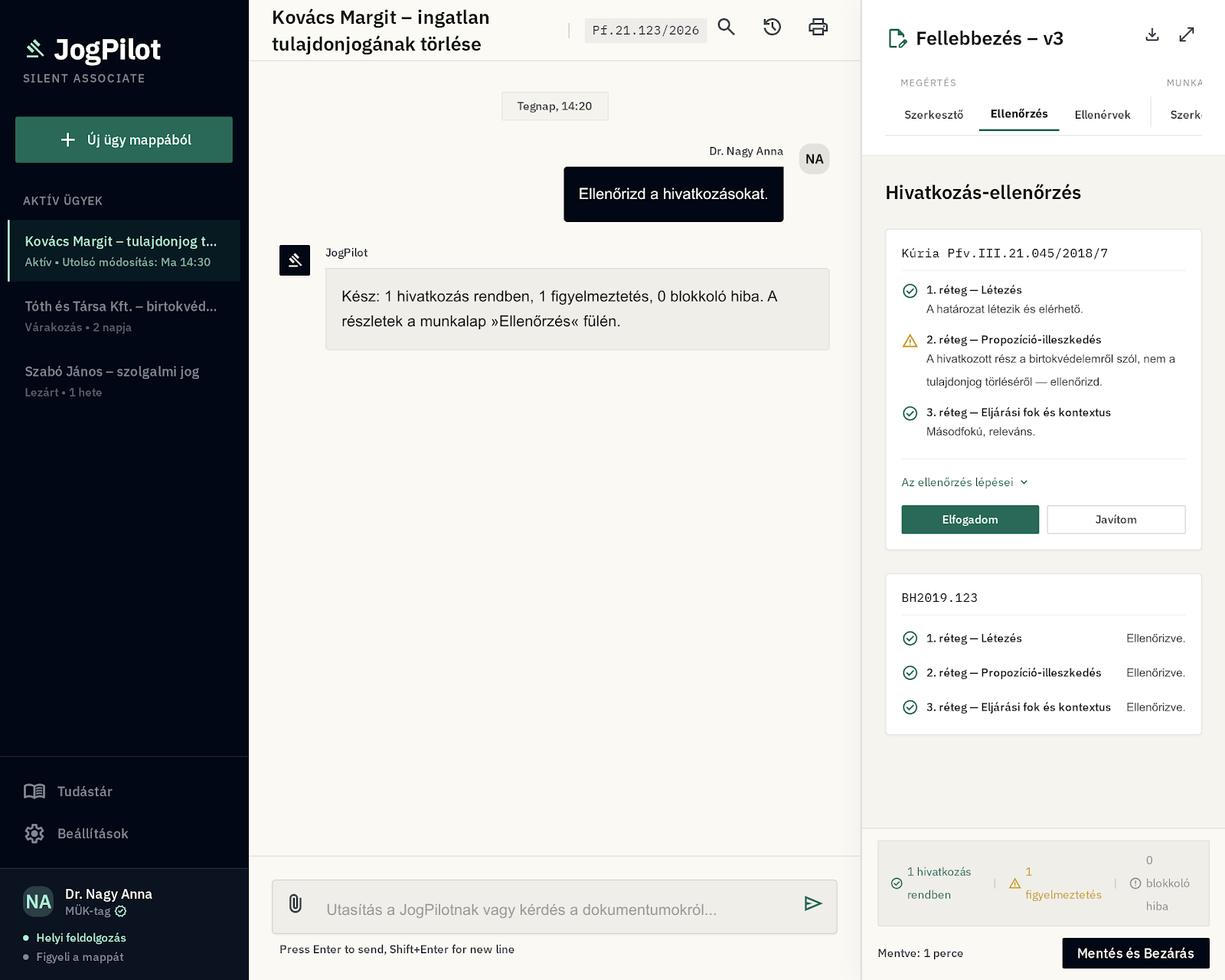Expand the worksheet panel to fullscreen

(x=1187, y=34)
